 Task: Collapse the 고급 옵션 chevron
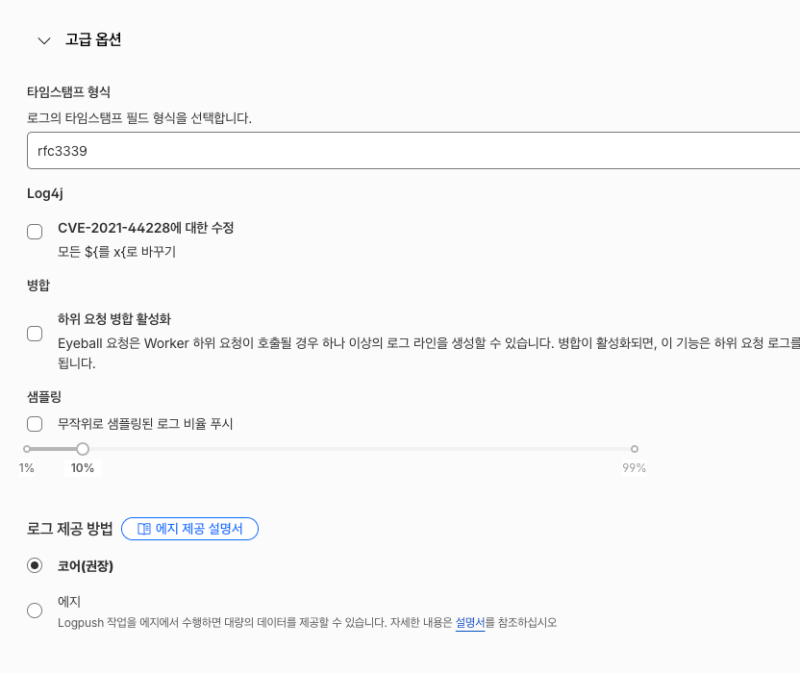click(44, 40)
